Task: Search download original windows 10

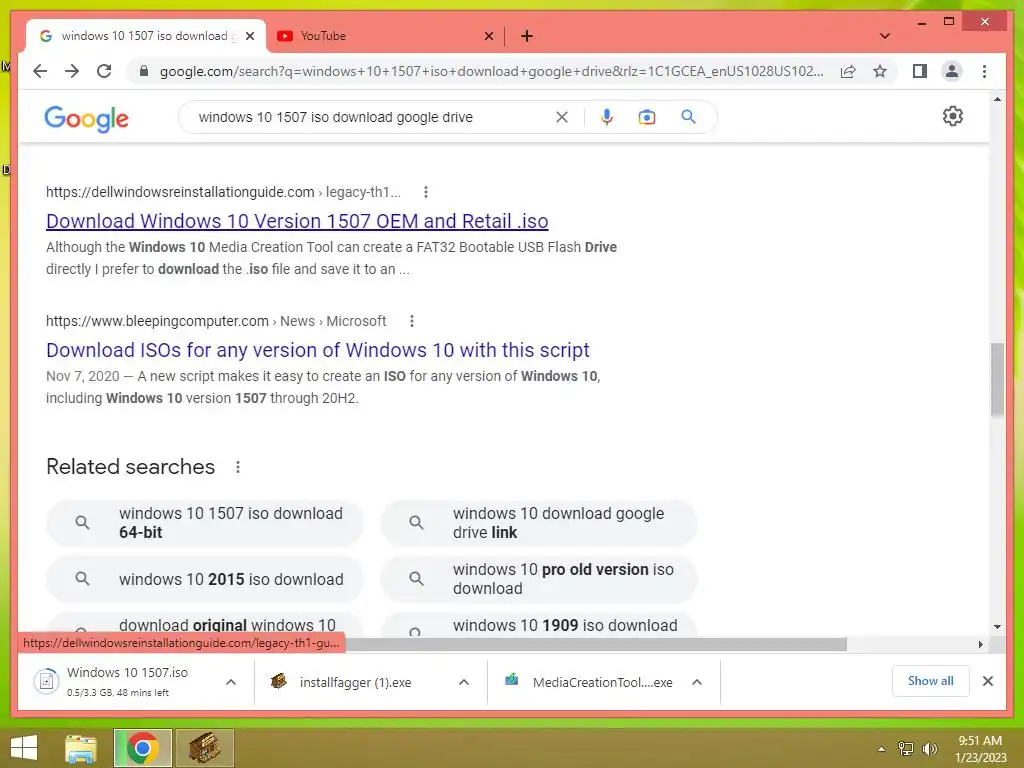Action: coord(204,624)
